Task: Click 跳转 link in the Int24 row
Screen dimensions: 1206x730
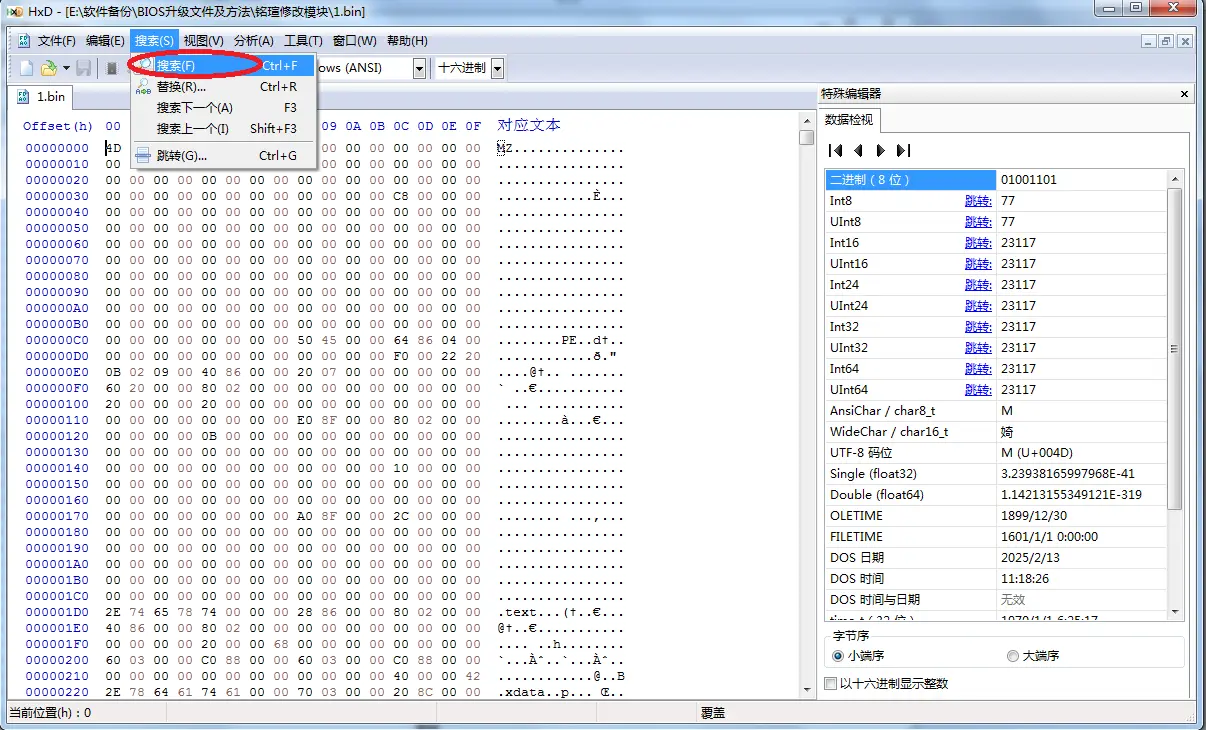Action: pos(978,285)
